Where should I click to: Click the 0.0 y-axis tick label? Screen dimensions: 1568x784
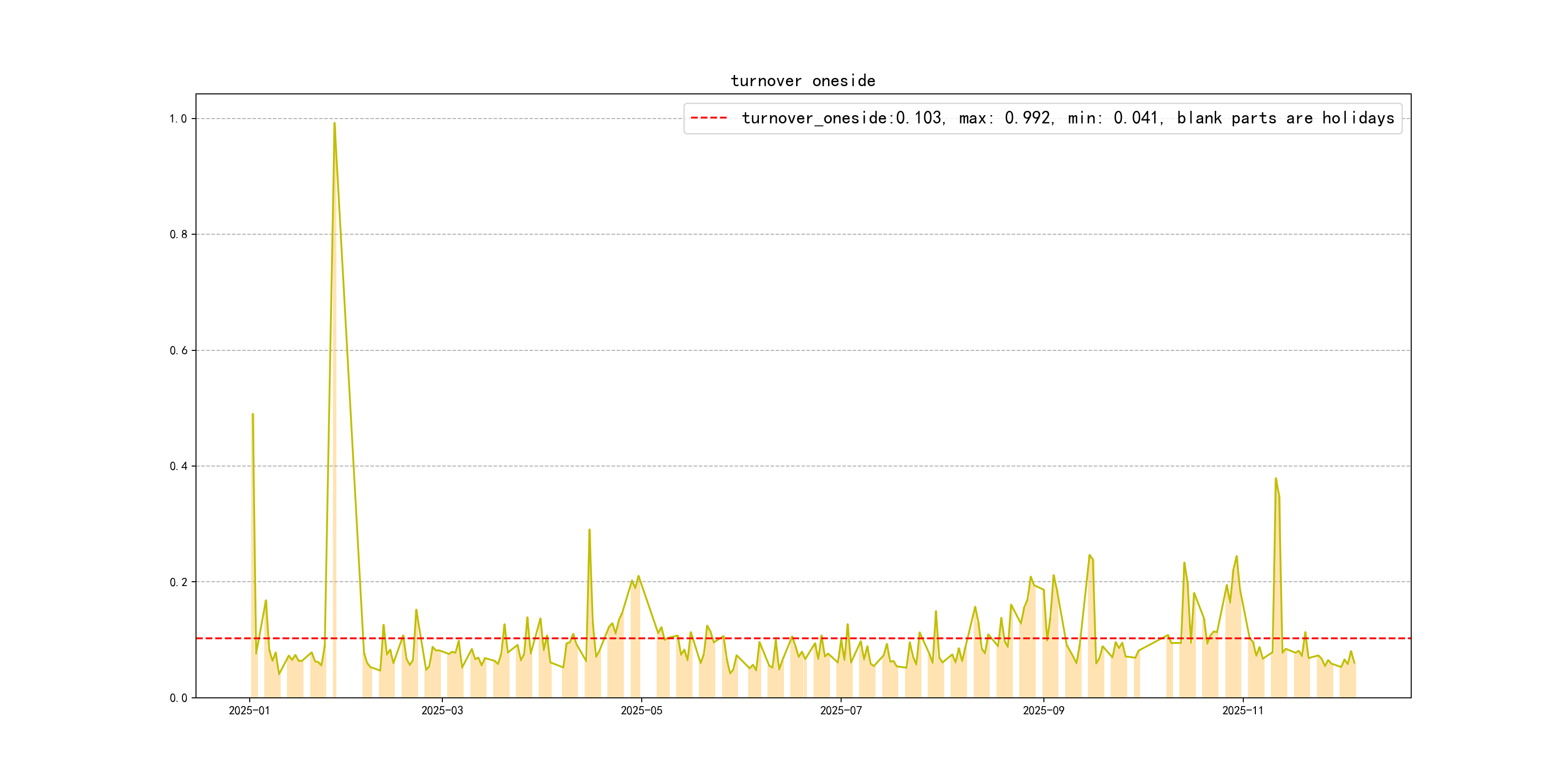[178, 697]
